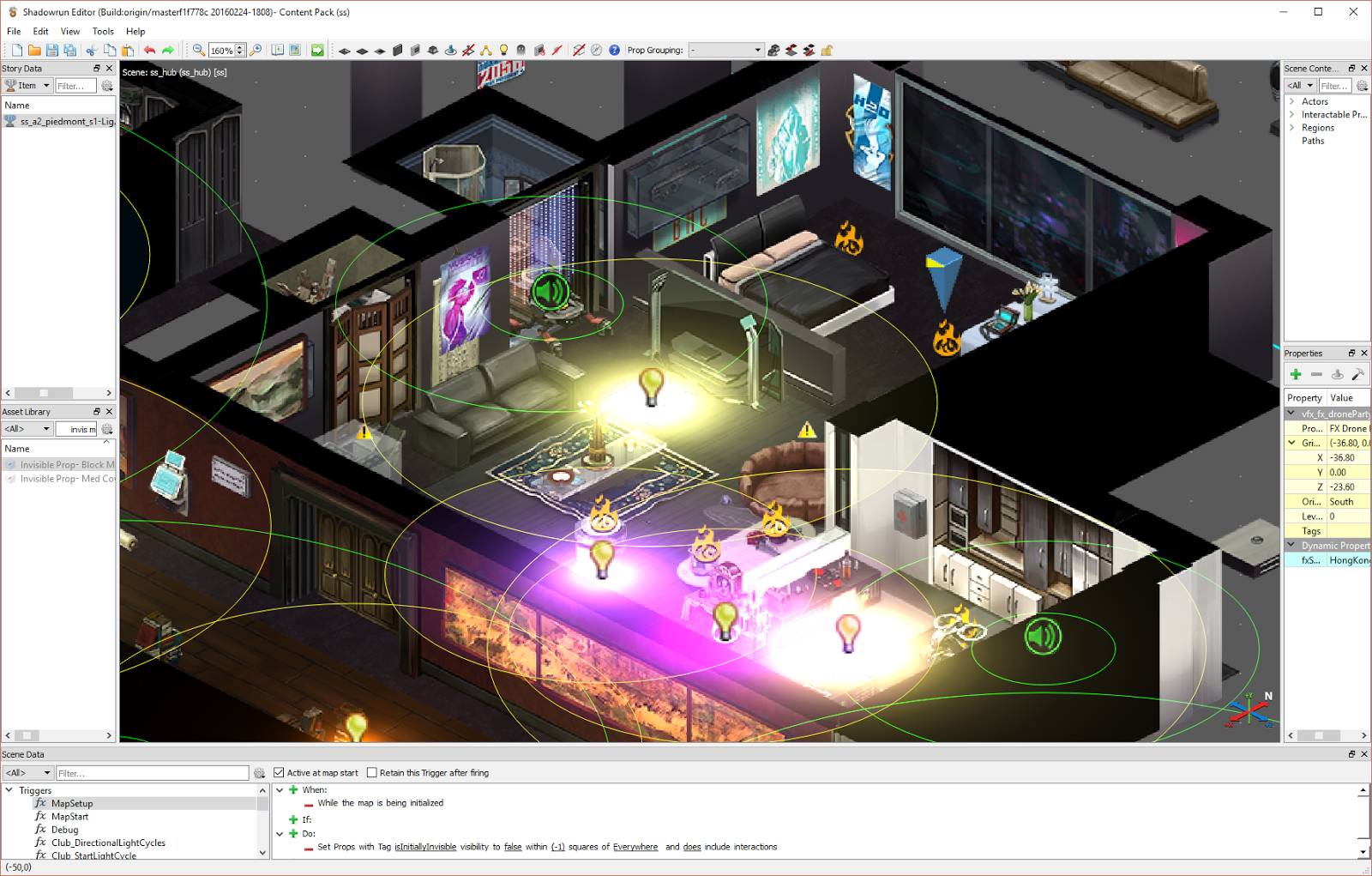1372x876 pixels.
Task: Open Asset Library filter settings gear
Action: click(x=107, y=429)
